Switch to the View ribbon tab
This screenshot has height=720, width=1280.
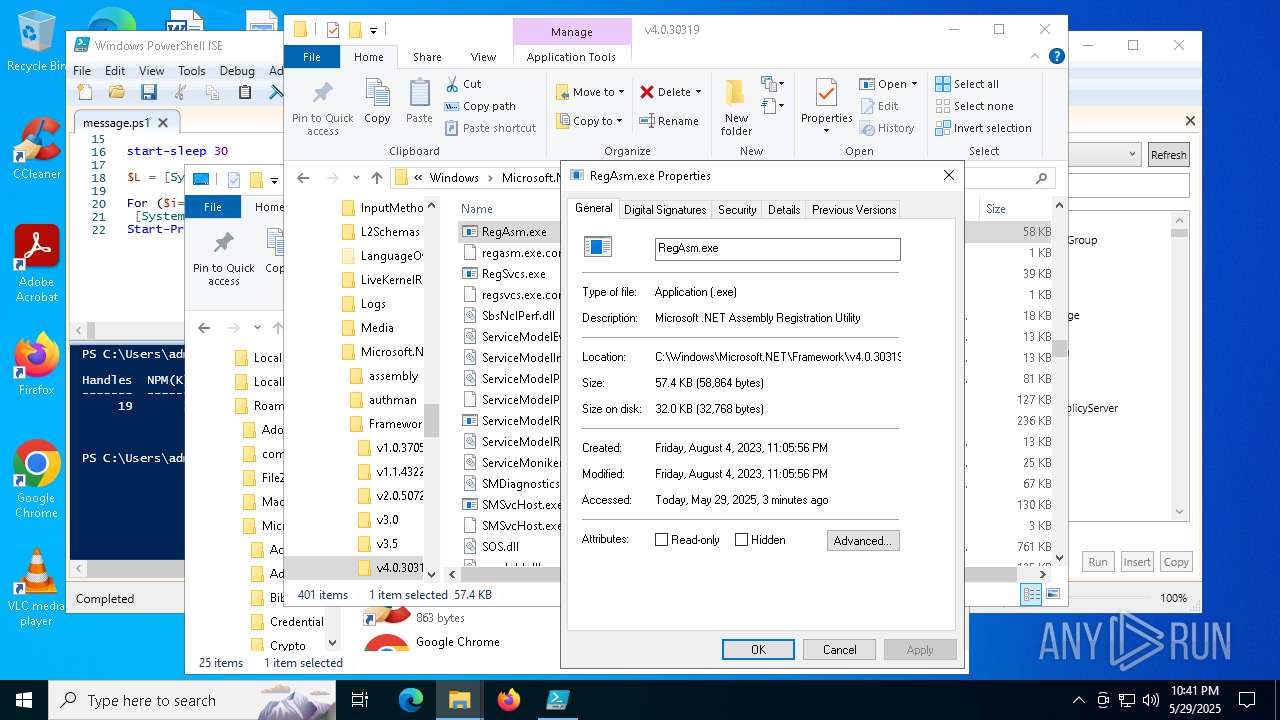pyautogui.click(x=483, y=57)
